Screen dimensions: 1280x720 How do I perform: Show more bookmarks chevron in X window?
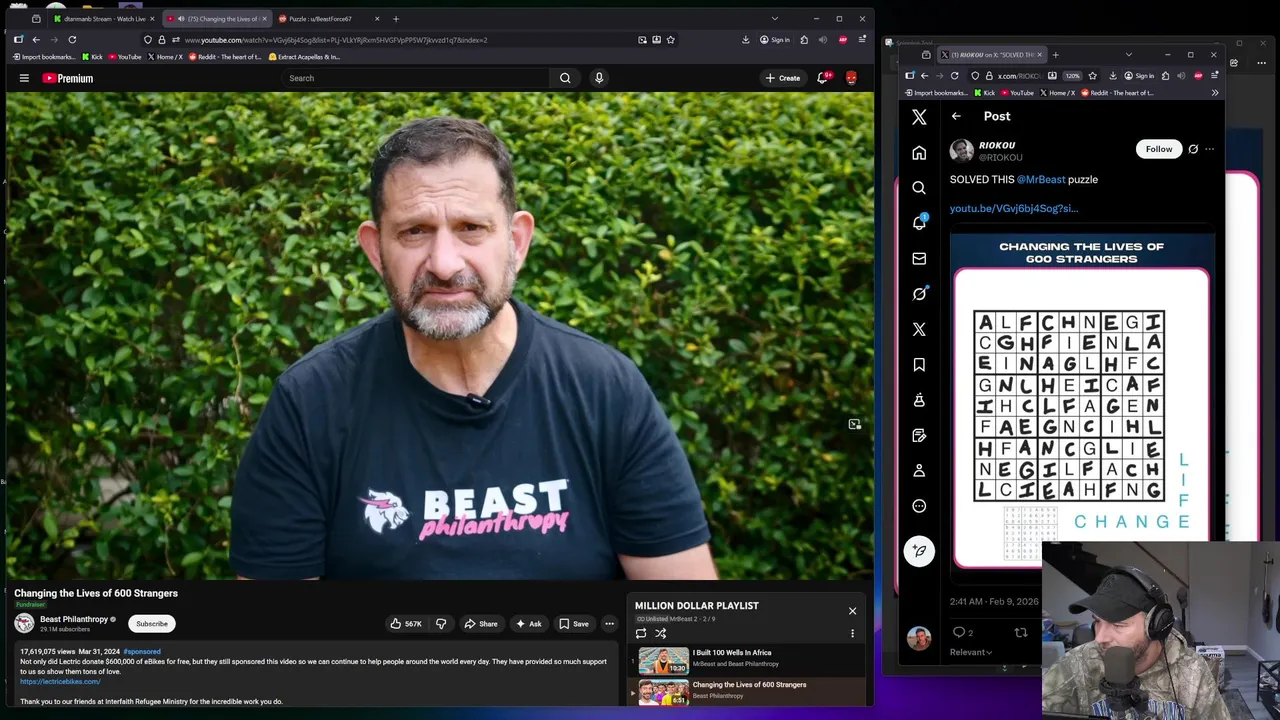pyautogui.click(x=1214, y=93)
